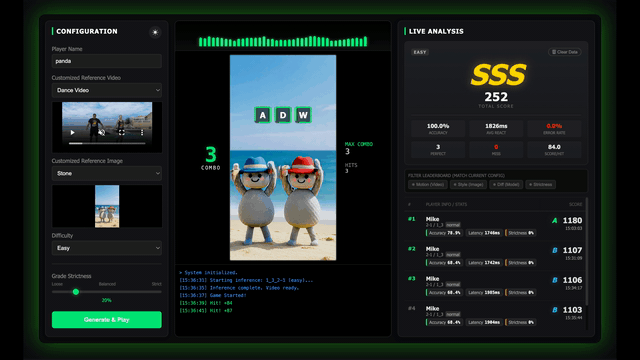Start the game with Generate & Play

[107, 320]
